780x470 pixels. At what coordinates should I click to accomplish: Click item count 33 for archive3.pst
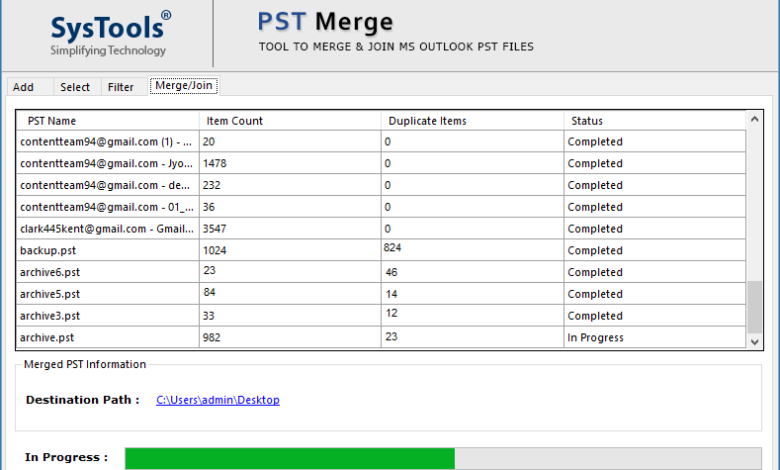[x=208, y=316]
